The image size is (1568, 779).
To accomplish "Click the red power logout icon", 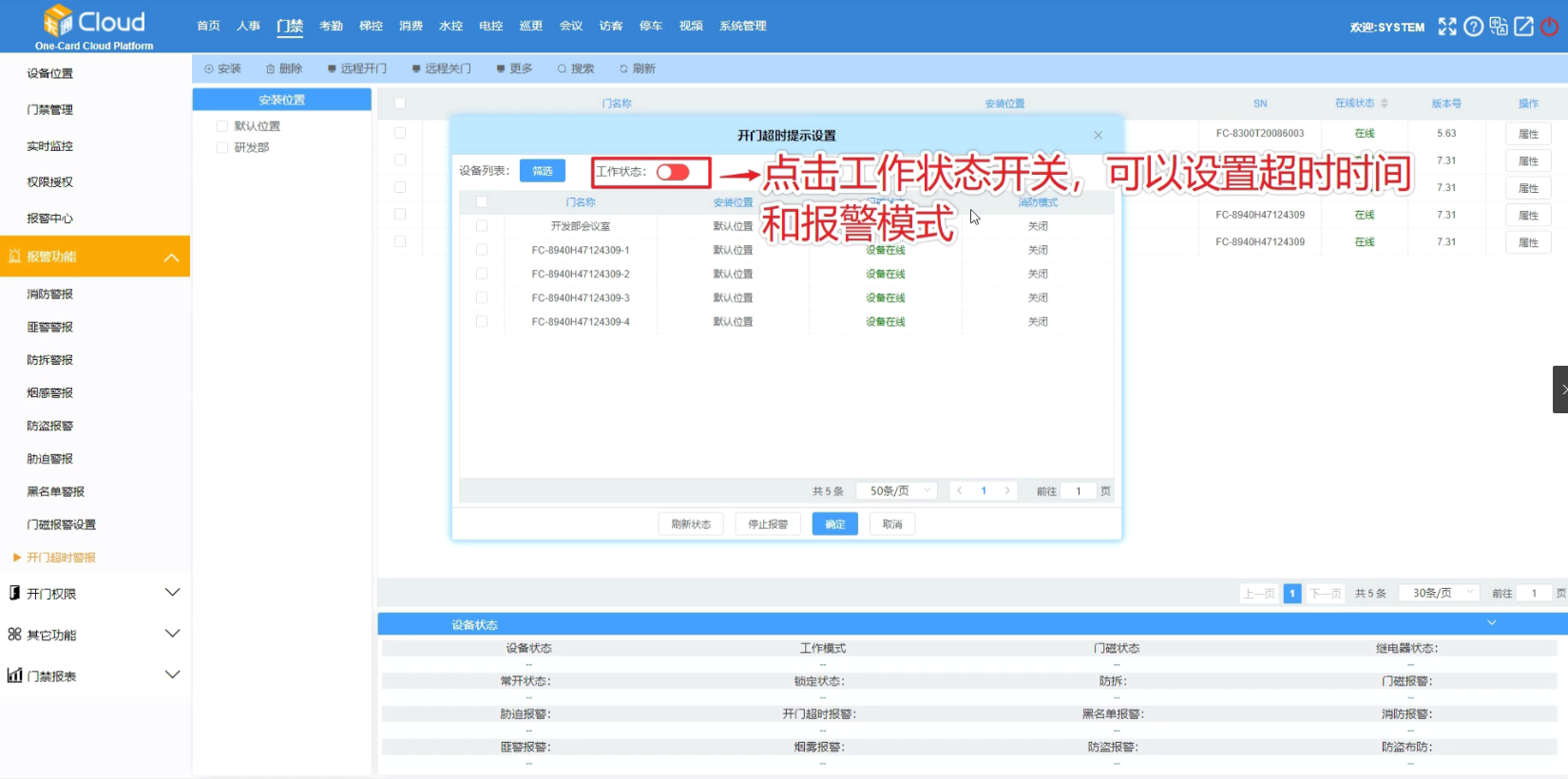I will tap(1550, 27).
